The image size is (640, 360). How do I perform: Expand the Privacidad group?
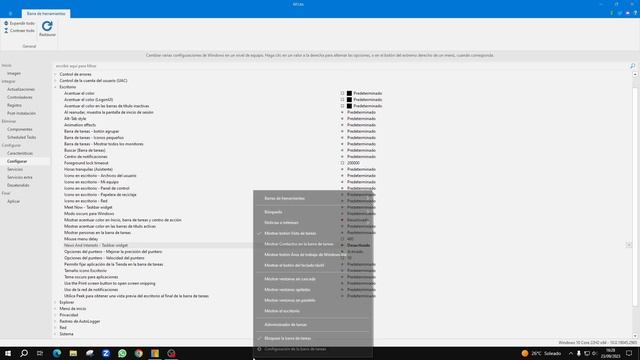click(56, 315)
